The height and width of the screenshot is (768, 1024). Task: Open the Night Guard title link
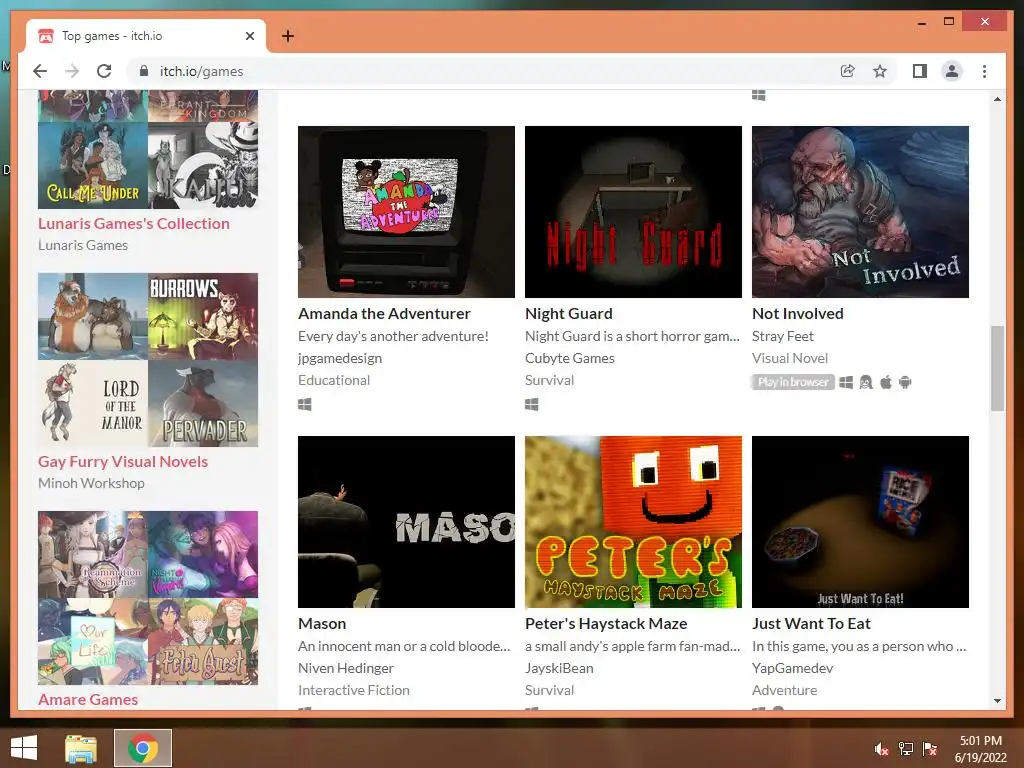click(569, 313)
